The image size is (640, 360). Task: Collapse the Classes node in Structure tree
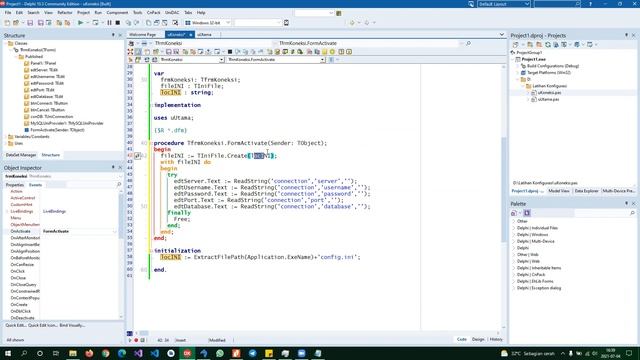click(5, 43)
